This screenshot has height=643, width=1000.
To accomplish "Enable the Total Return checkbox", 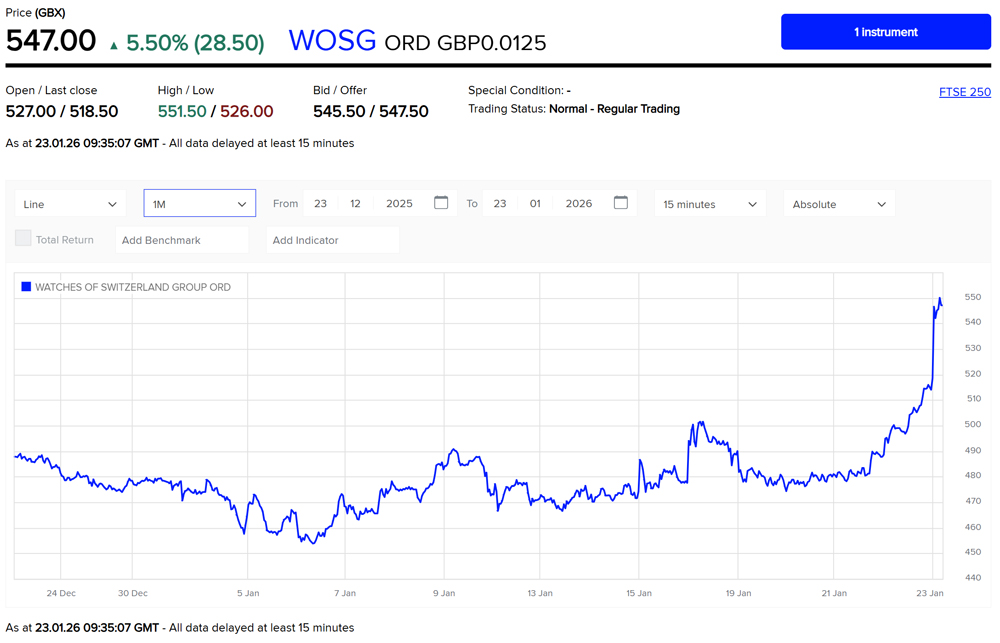I will (x=23, y=239).
